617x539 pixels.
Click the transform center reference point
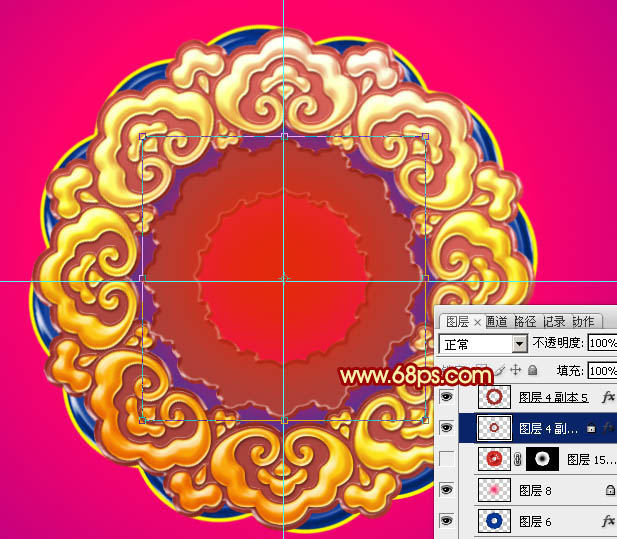tap(284, 279)
